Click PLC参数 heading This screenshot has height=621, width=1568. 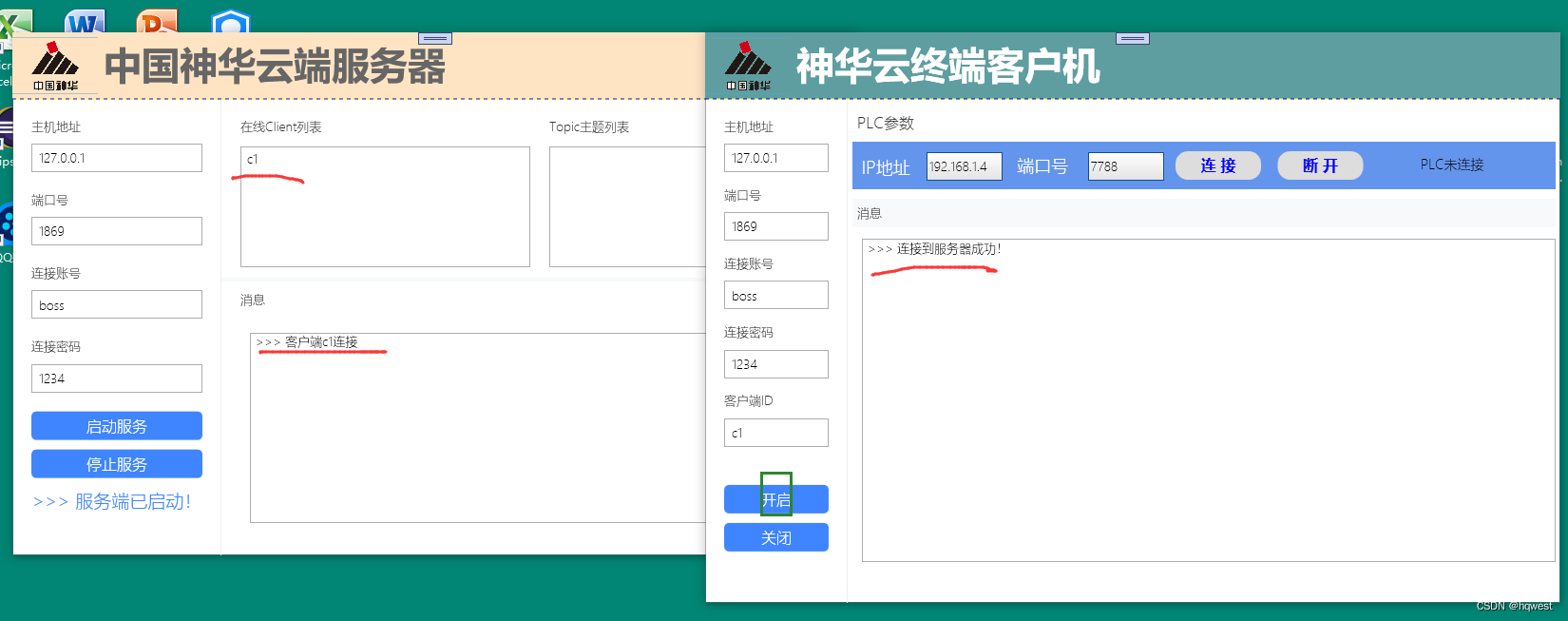886,124
